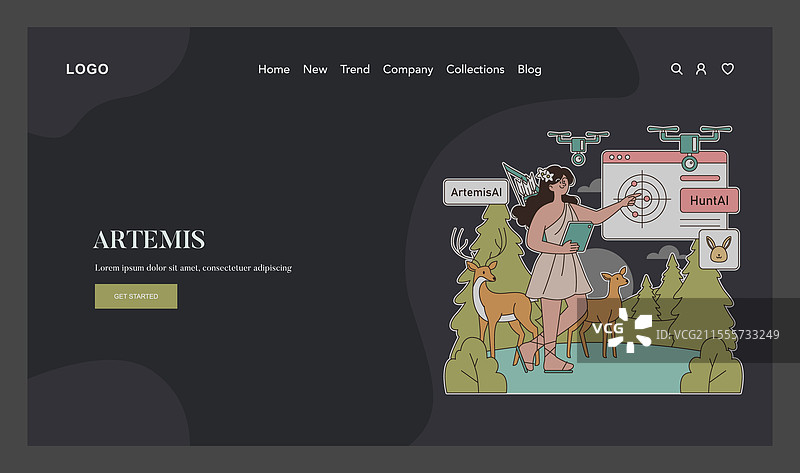
Task: Click the small drone above ArtemisAI
Action: pyautogui.click(x=578, y=146)
